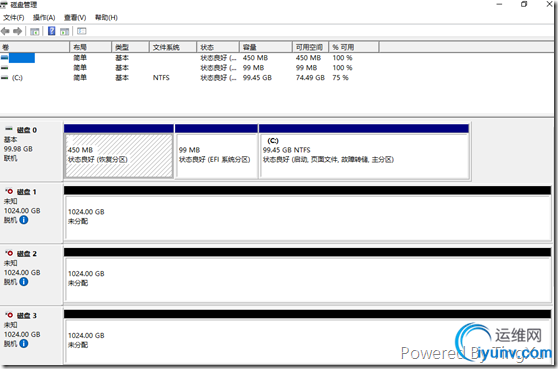558x369 pixels.
Task: Click the Forward arrow in the toolbar
Action: [17, 31]
